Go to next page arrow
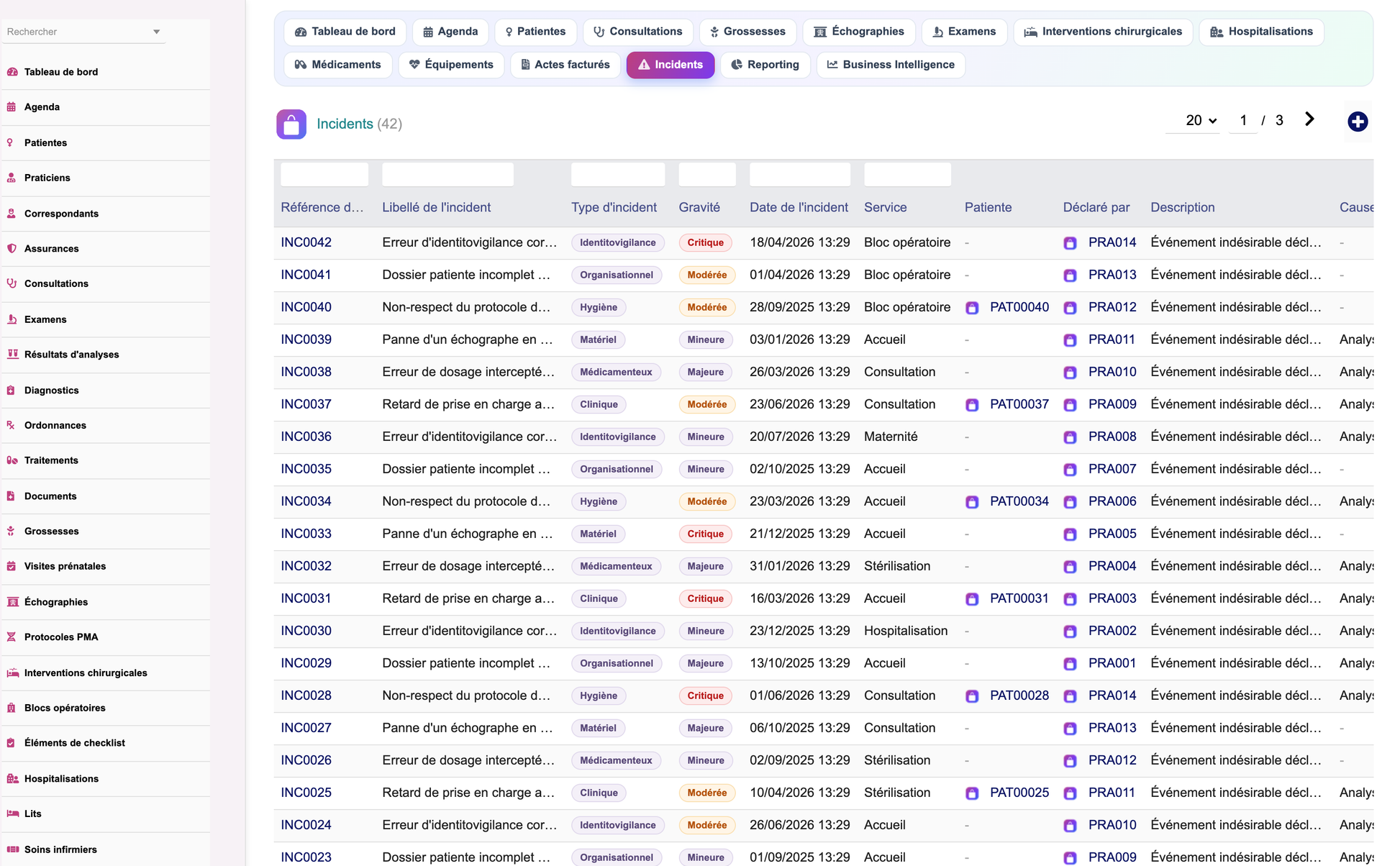This screenshot has height=866, width=1400. (x=1309, y=119)
